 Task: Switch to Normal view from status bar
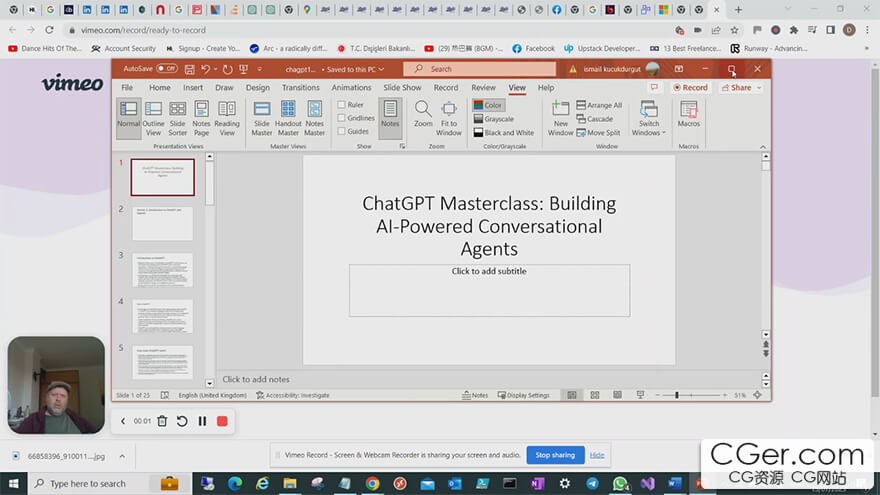click(572, 395)
